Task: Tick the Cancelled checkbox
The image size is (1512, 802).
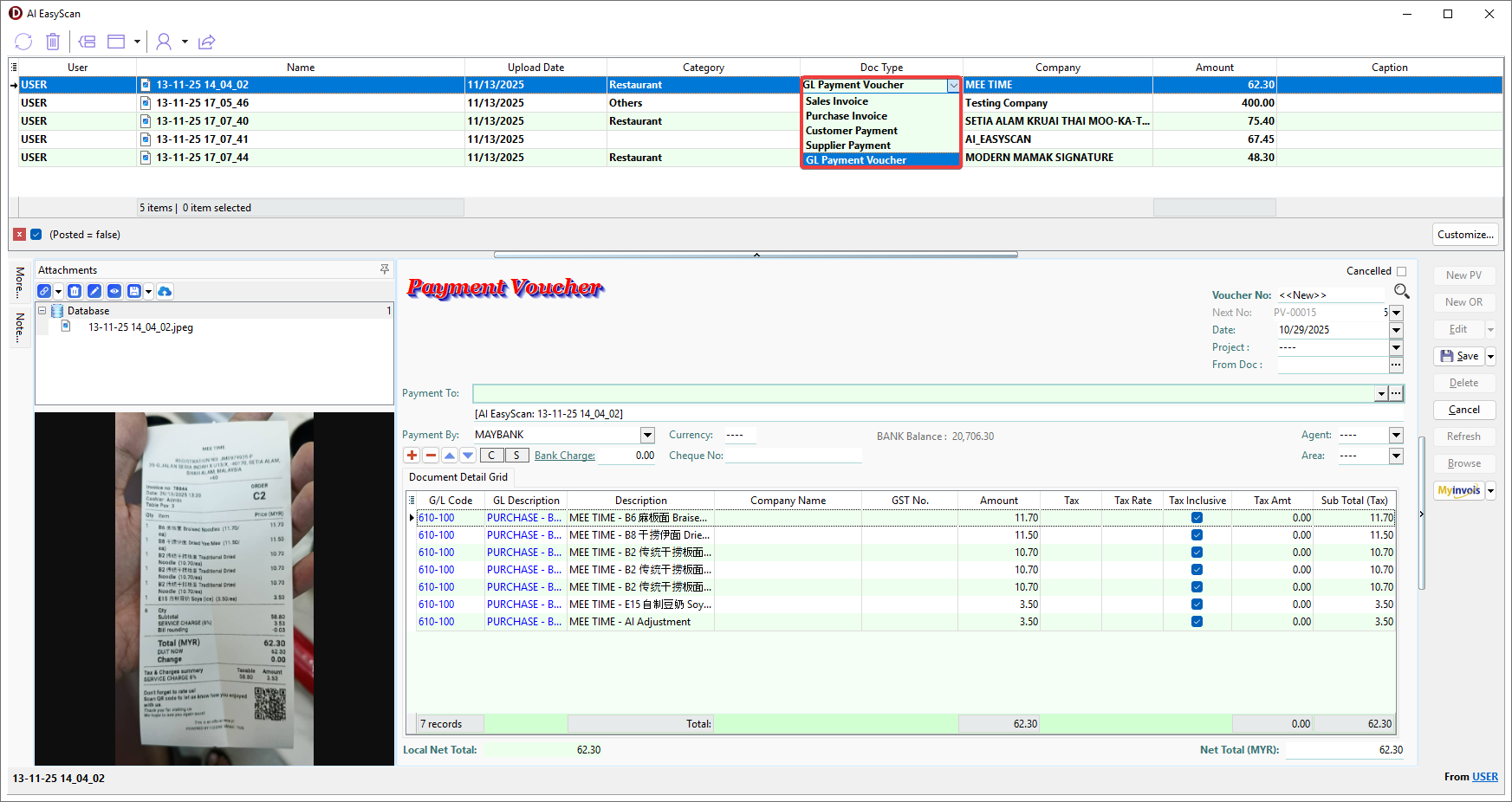Action: (1401, 271)
